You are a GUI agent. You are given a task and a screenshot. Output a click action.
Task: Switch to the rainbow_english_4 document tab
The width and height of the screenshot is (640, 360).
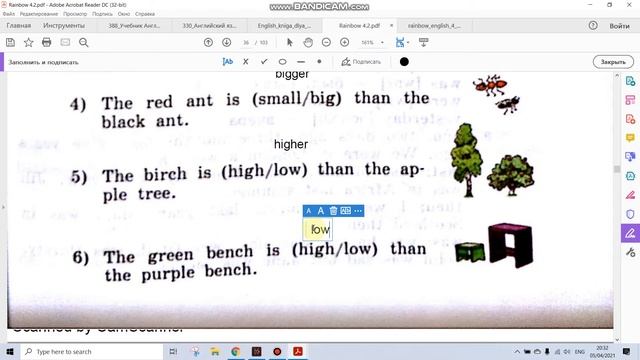[x=434, y=26]
